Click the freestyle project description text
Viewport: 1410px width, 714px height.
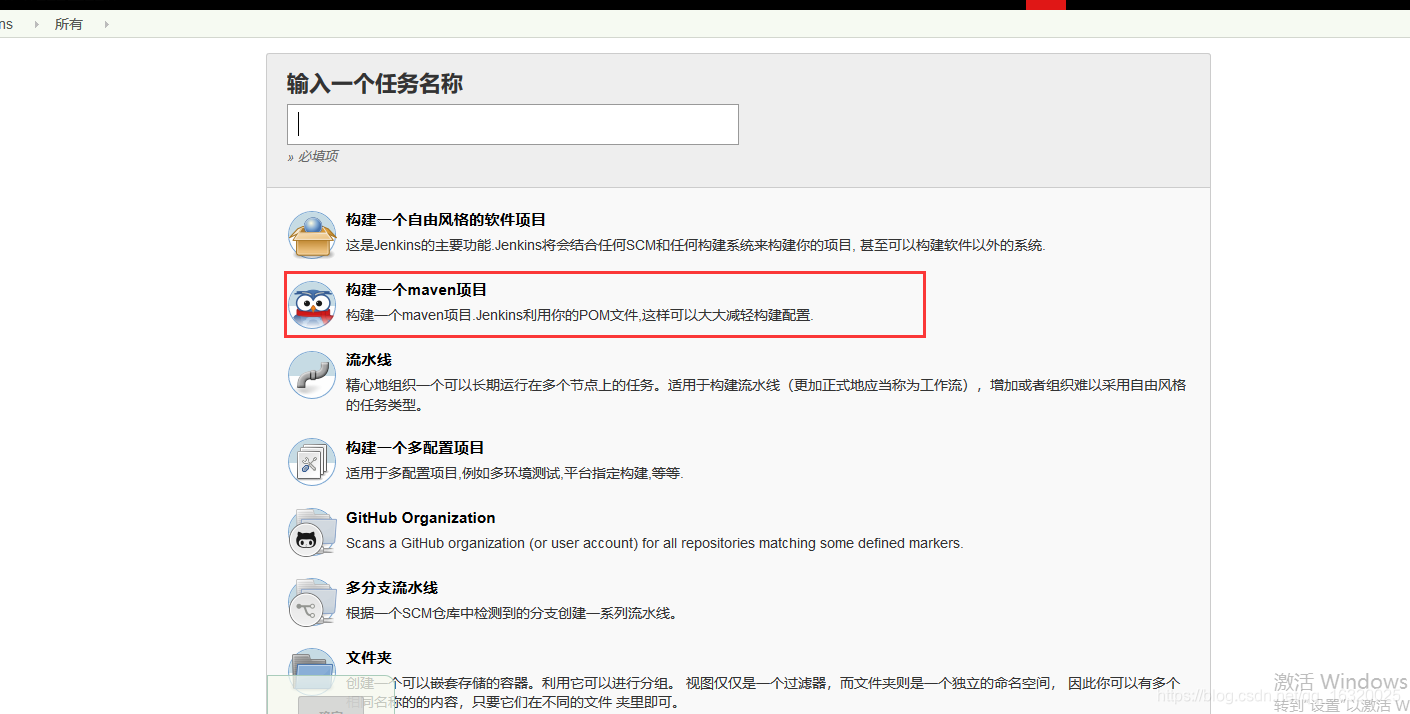tap(695, 245)
